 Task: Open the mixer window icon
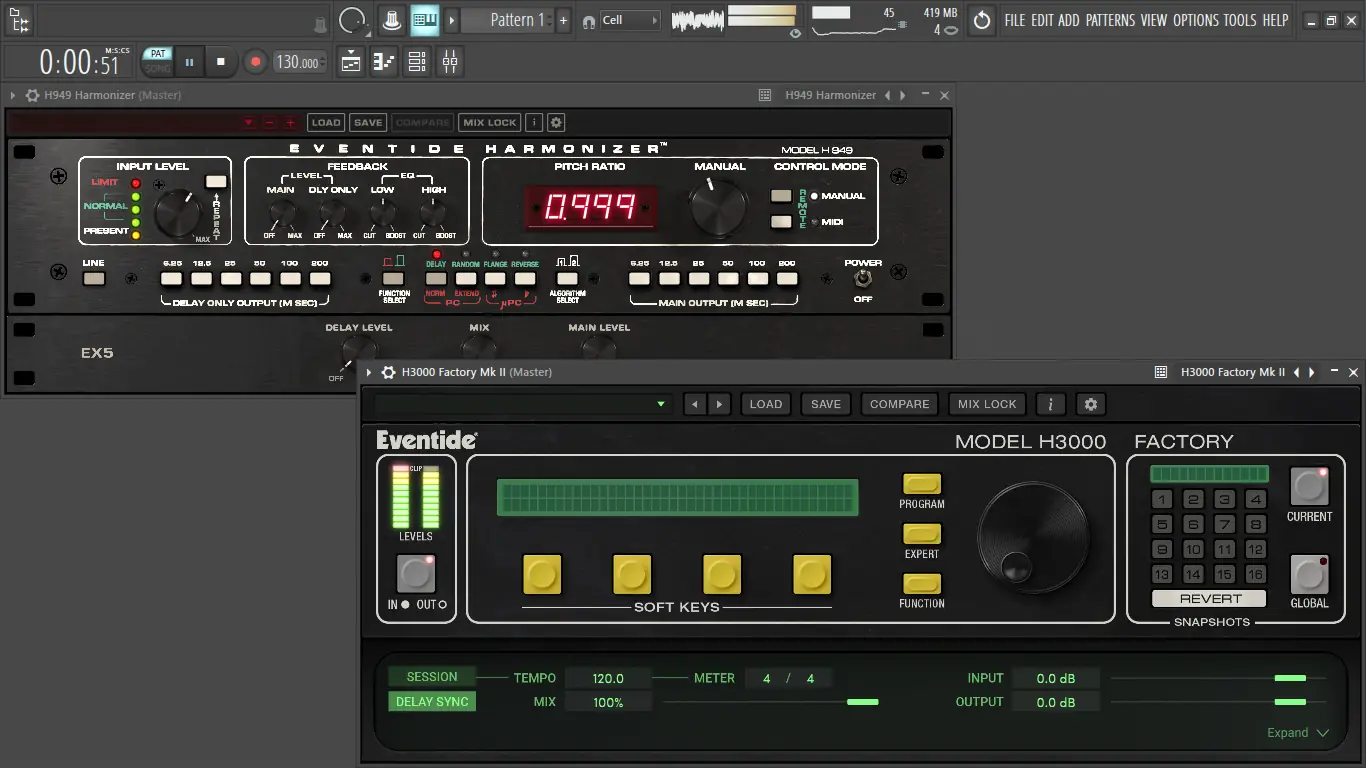pos(450,62)
